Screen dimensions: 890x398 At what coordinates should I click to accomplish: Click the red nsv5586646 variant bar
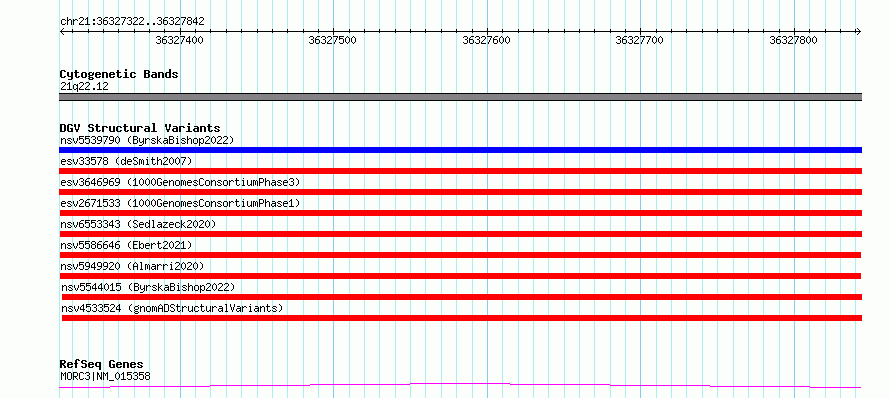click(460, 255)
